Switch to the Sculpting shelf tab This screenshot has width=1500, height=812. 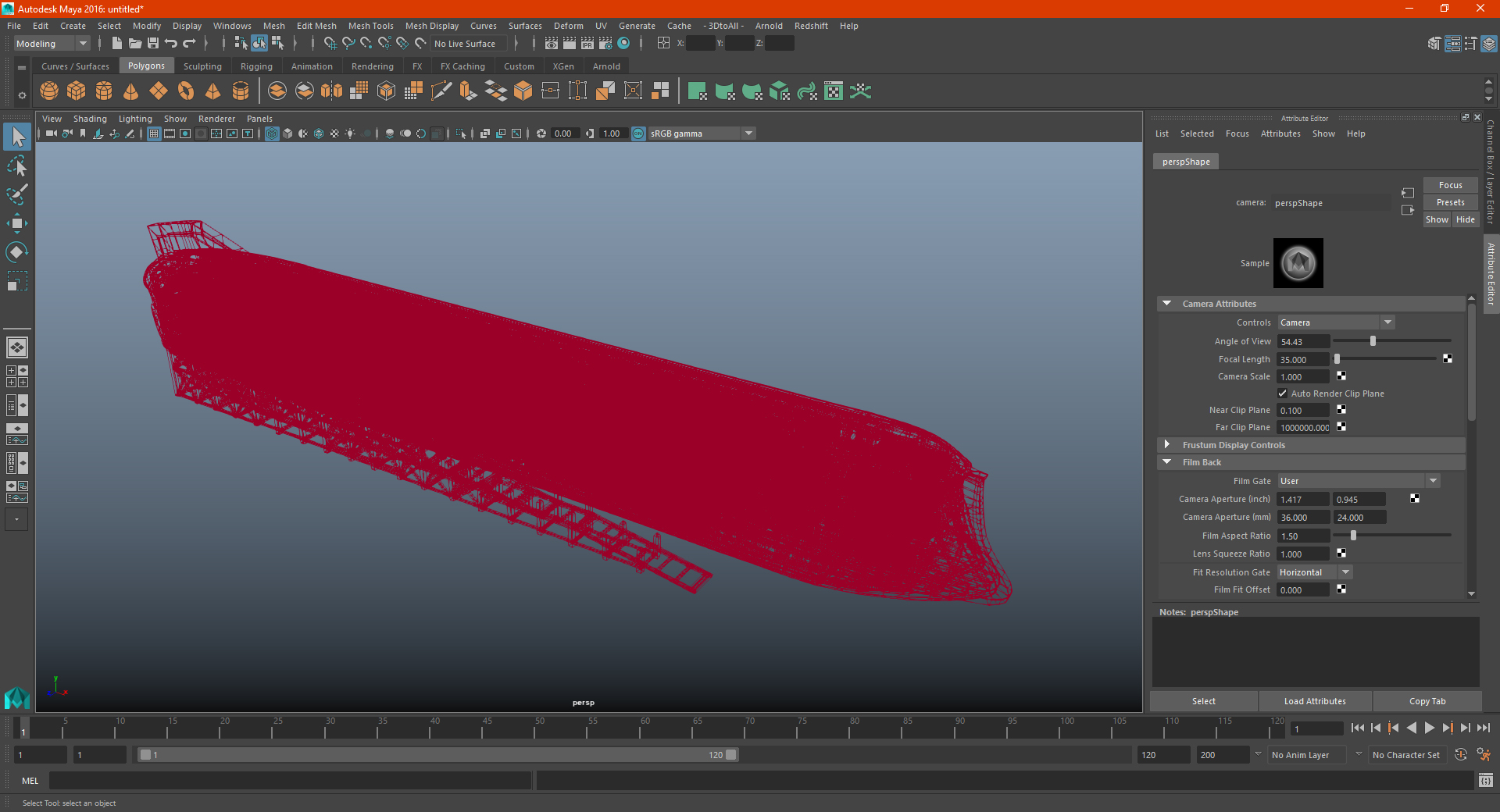[202, 66]
